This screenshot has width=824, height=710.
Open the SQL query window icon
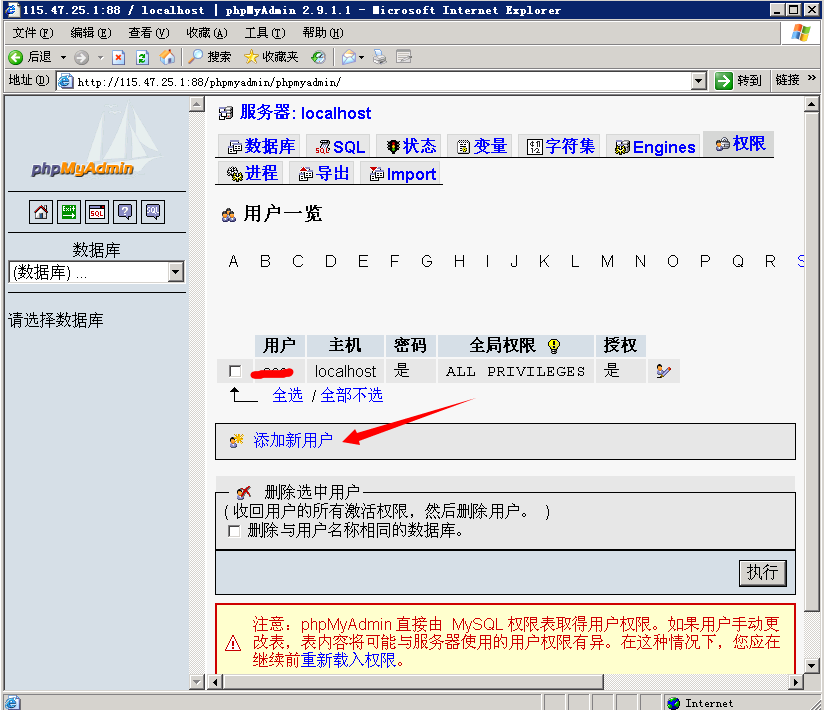(x=97, y=212)
